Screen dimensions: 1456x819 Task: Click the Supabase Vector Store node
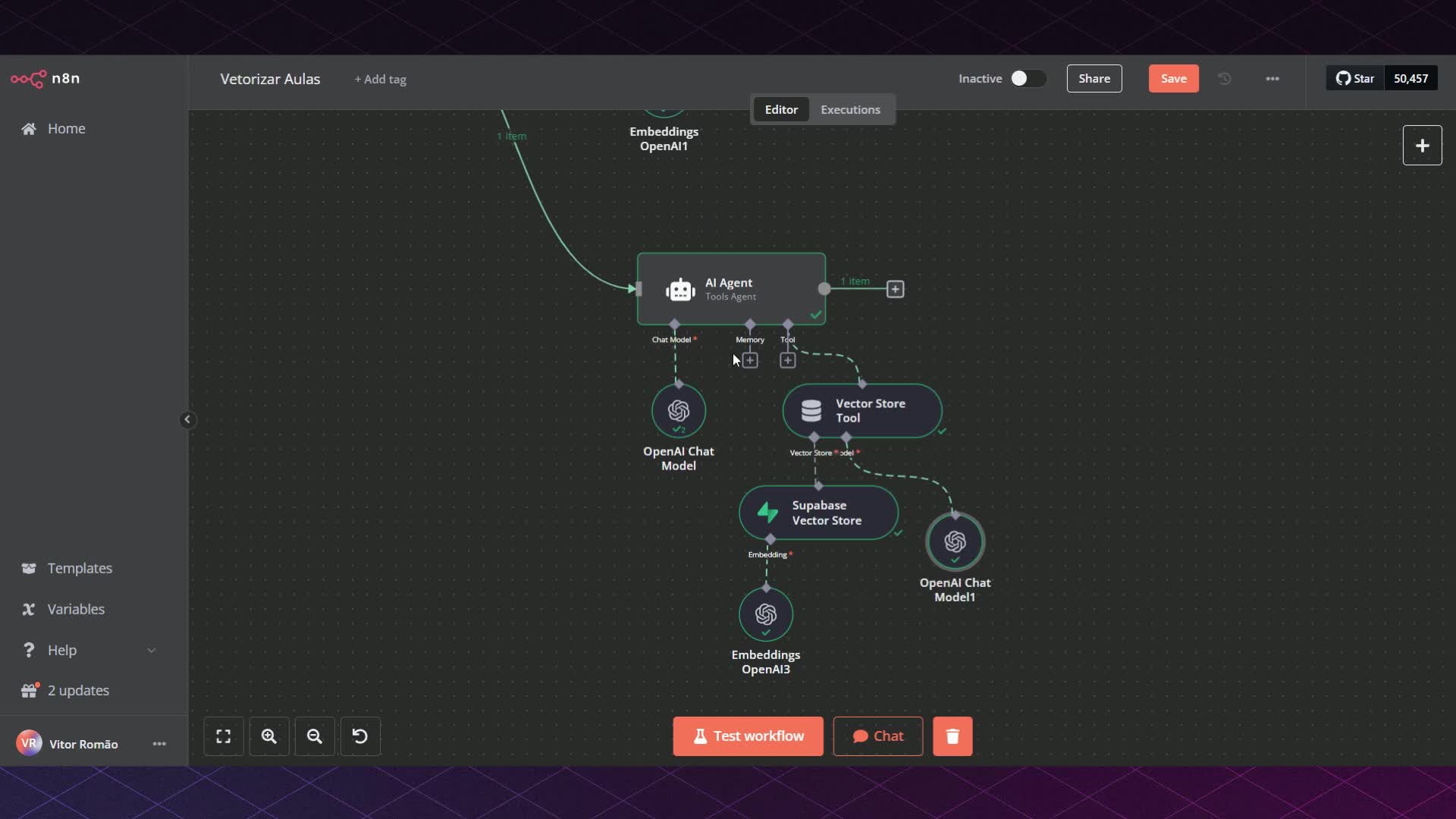pyautogui.click(x=819, y=513)
